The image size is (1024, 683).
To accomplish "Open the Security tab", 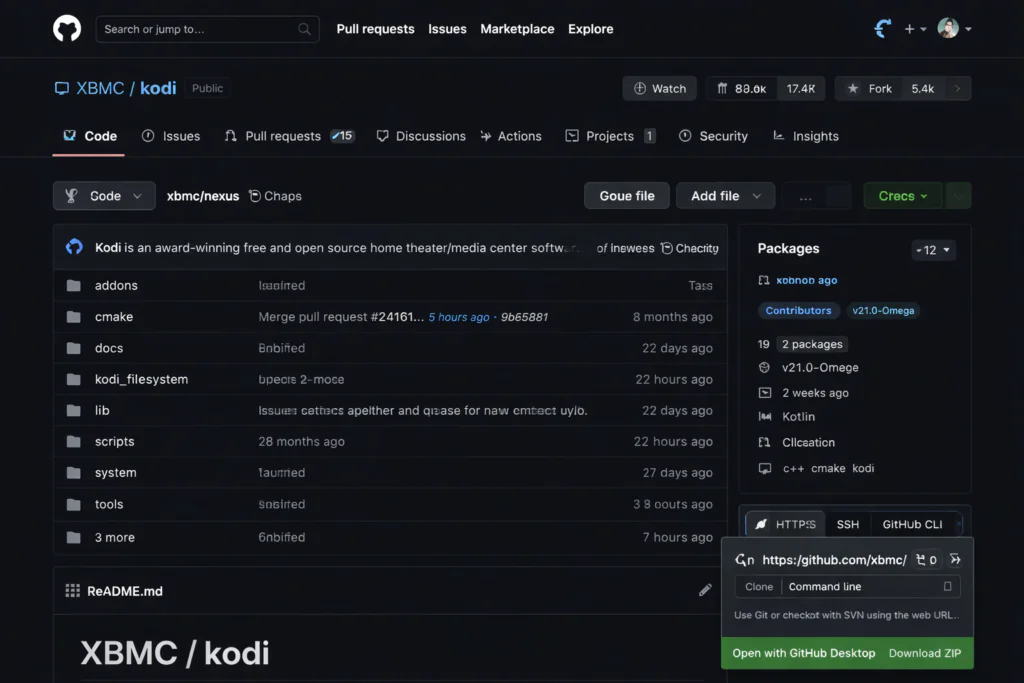I will [x=713, y=136].
